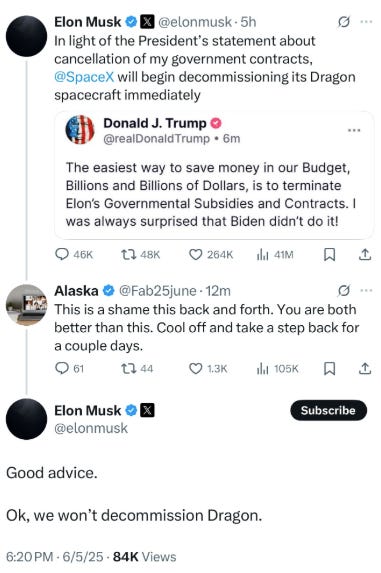Open Grok icon on Alaska's reply
This screenshot has width=381, height=573.
pos(343,291)
